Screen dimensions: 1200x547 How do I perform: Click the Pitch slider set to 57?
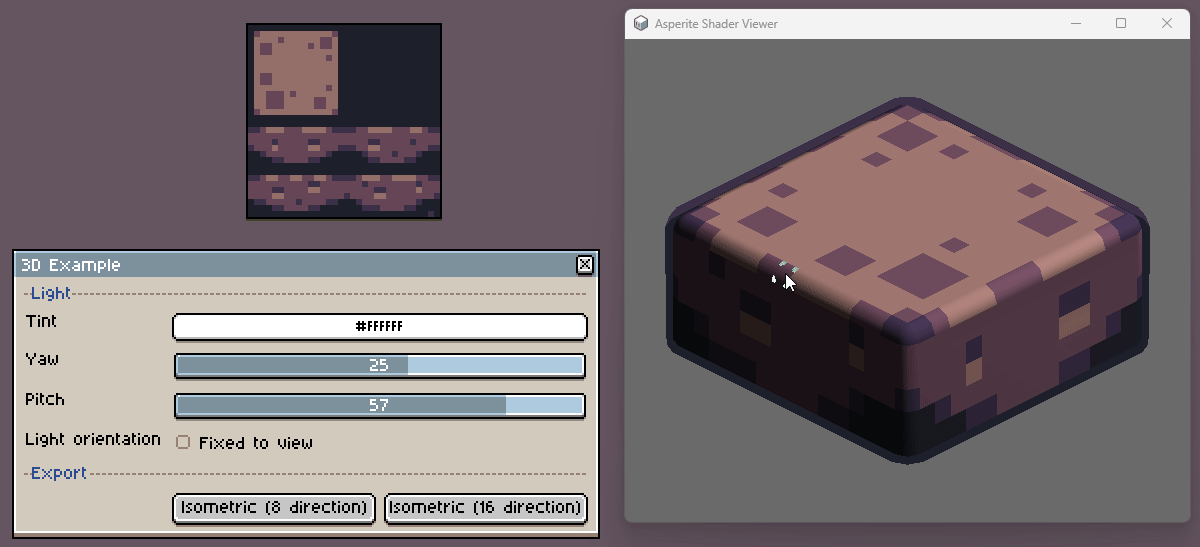pyautogui.click(x=379, y=405)
